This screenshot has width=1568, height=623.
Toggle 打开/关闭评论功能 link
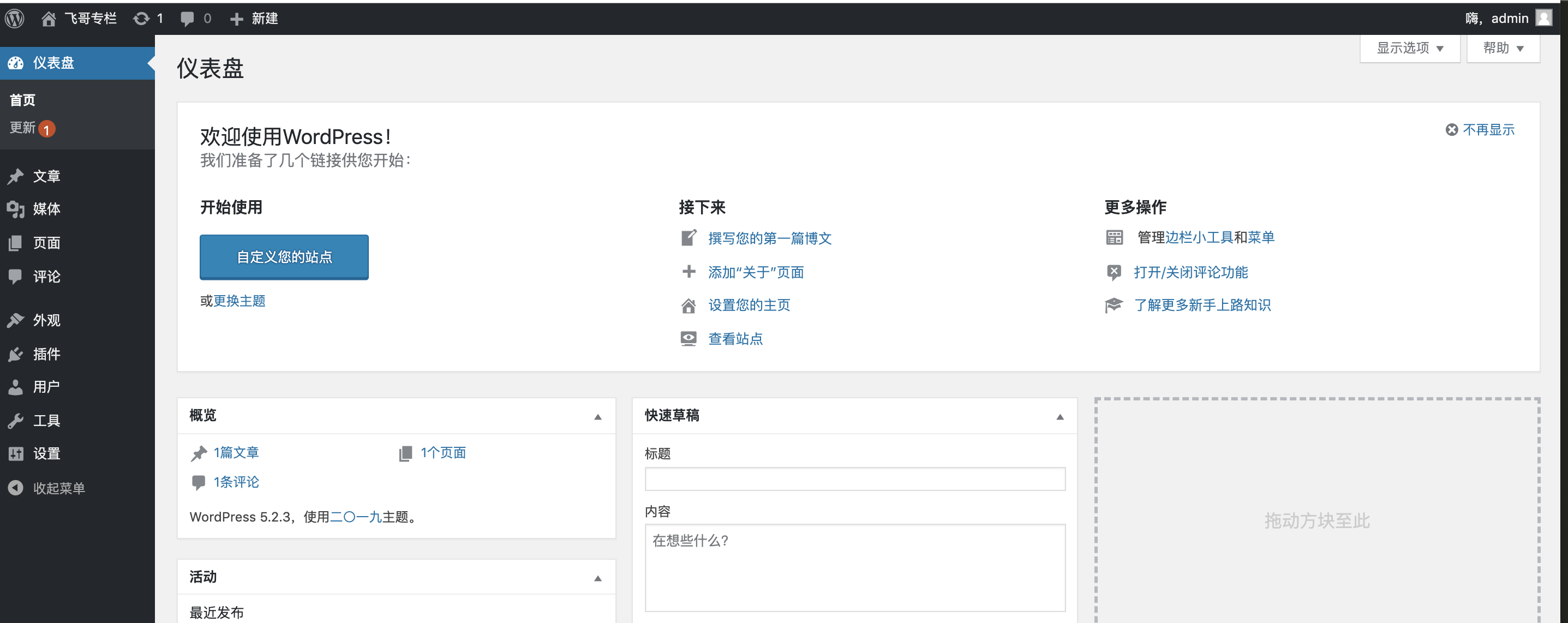[x=1191, y=272]
